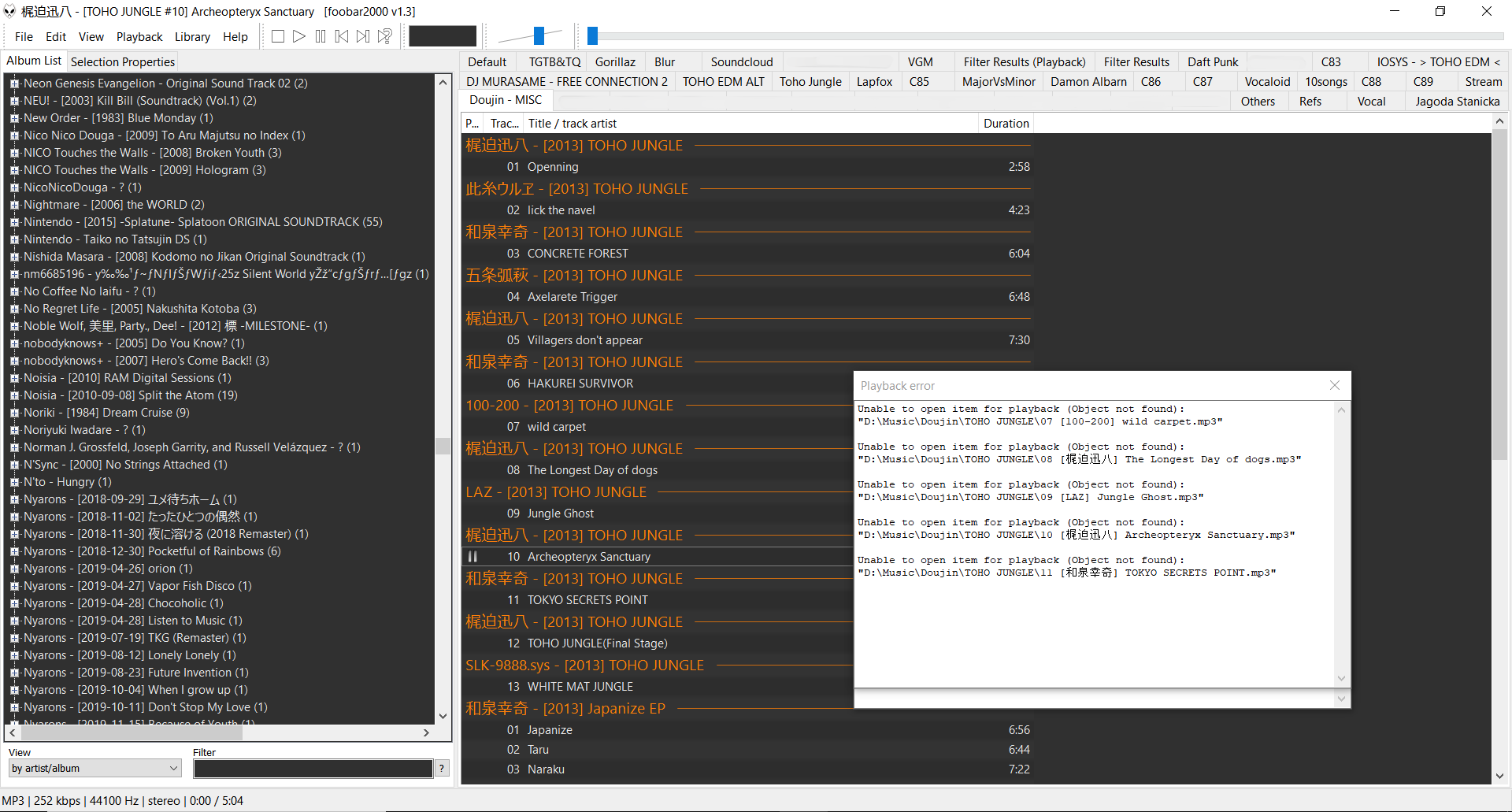Click the Duration column header

[x=1006, y=123]
